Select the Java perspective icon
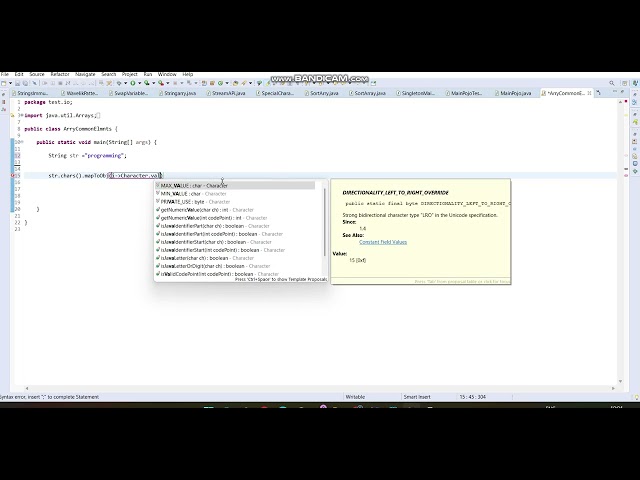 [635, 83]
